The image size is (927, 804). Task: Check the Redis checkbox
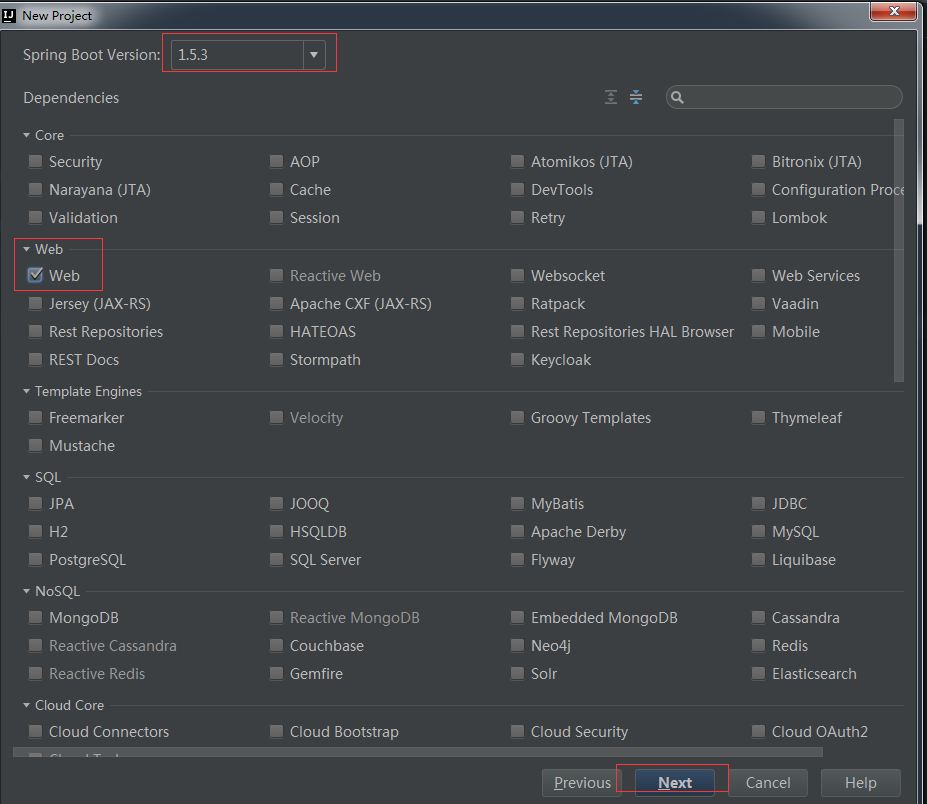[x=758, y=645]
